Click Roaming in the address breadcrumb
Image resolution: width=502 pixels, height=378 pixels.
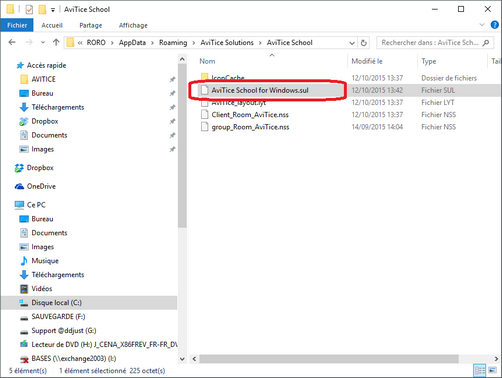click(x=173, y=43)
